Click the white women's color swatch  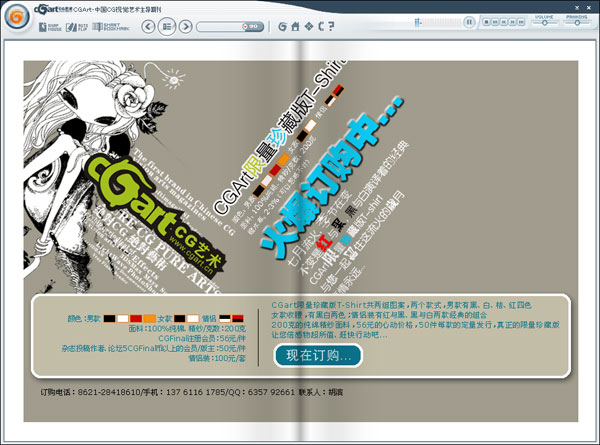(193, 318)
